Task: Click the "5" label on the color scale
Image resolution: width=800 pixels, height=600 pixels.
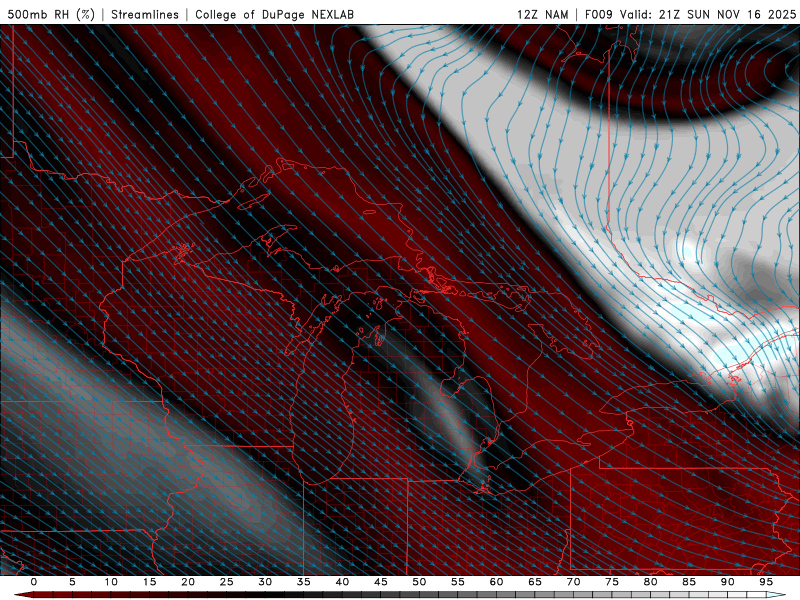Action: [72, 582]
